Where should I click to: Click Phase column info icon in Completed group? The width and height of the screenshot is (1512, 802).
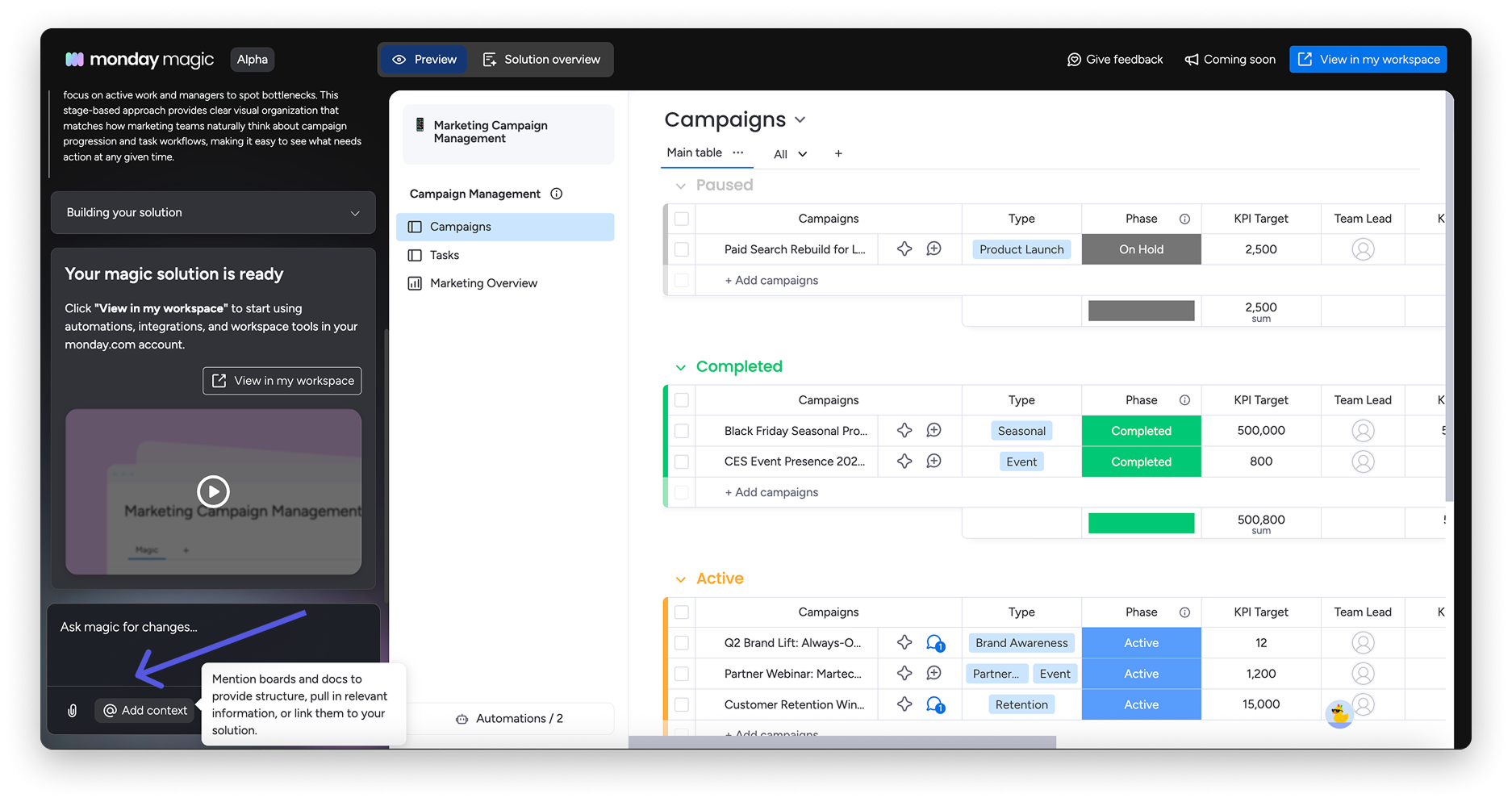(x=1184, y=400)
